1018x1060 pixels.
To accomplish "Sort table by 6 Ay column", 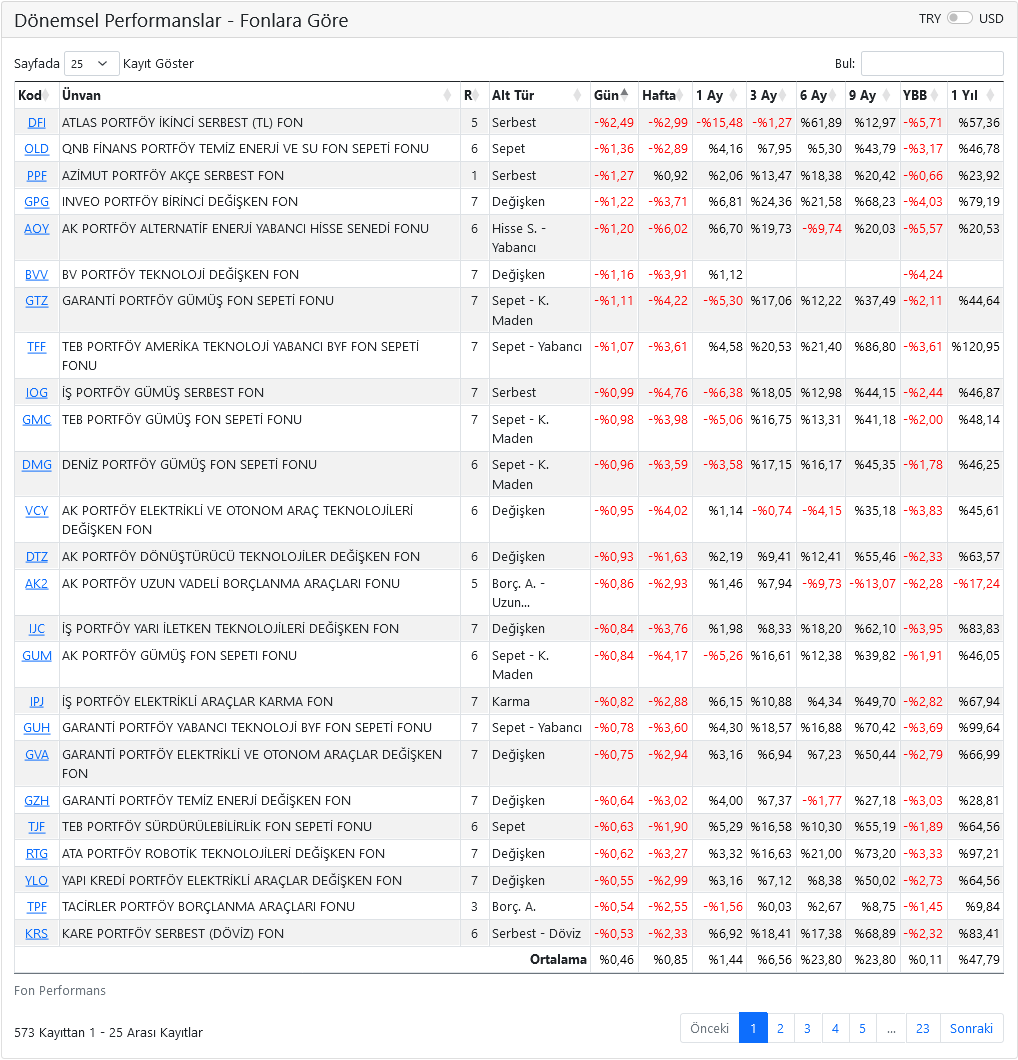I will pos(821,95).
